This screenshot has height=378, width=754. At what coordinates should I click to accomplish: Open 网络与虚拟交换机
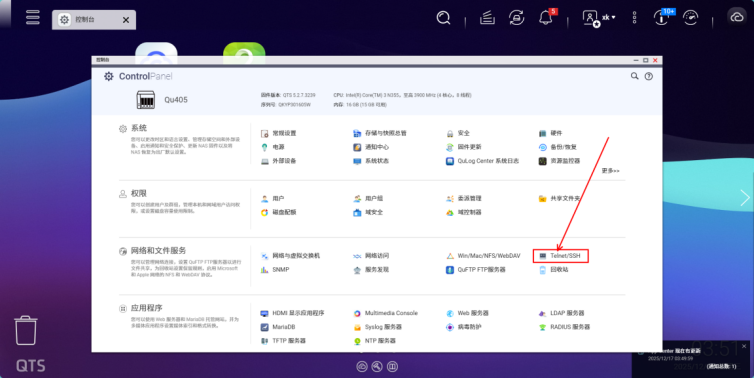pos(290,256)
